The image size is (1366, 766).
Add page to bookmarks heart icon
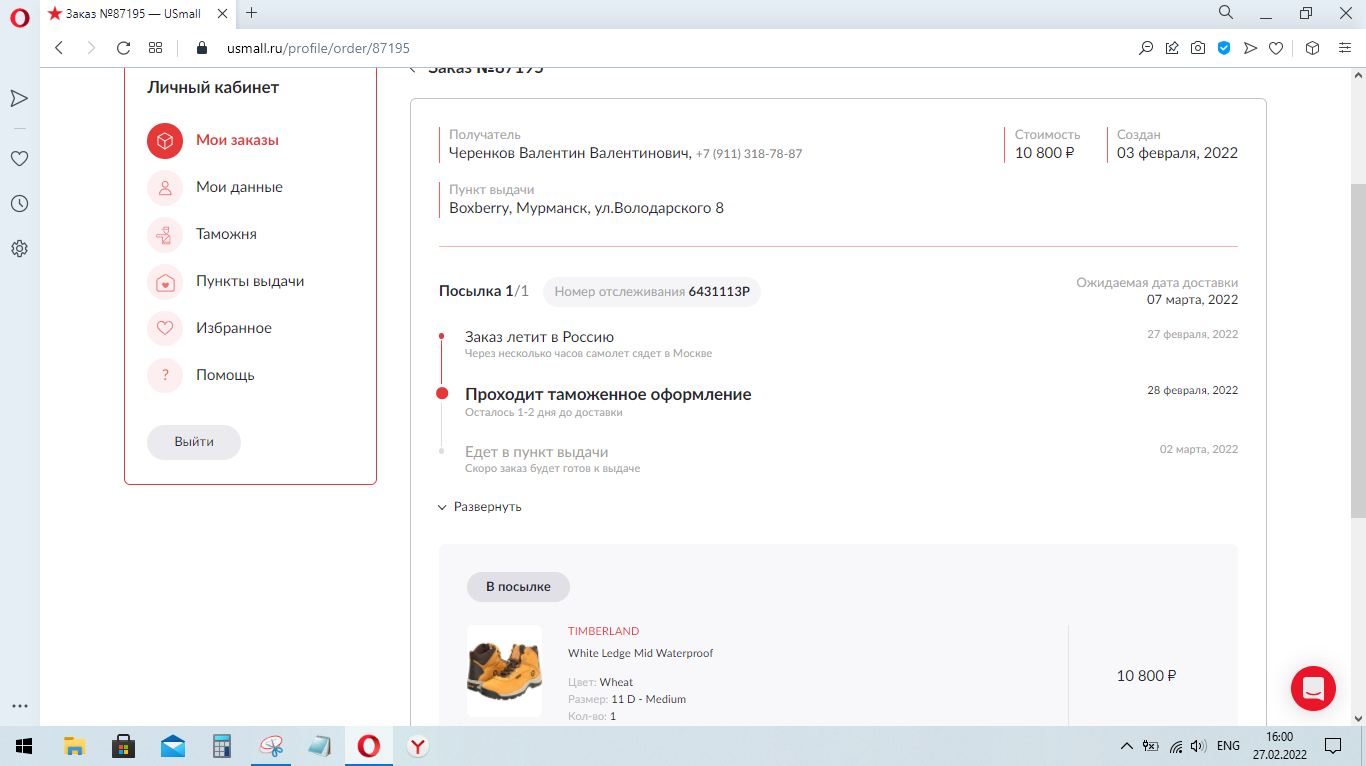pos(1276,48)
